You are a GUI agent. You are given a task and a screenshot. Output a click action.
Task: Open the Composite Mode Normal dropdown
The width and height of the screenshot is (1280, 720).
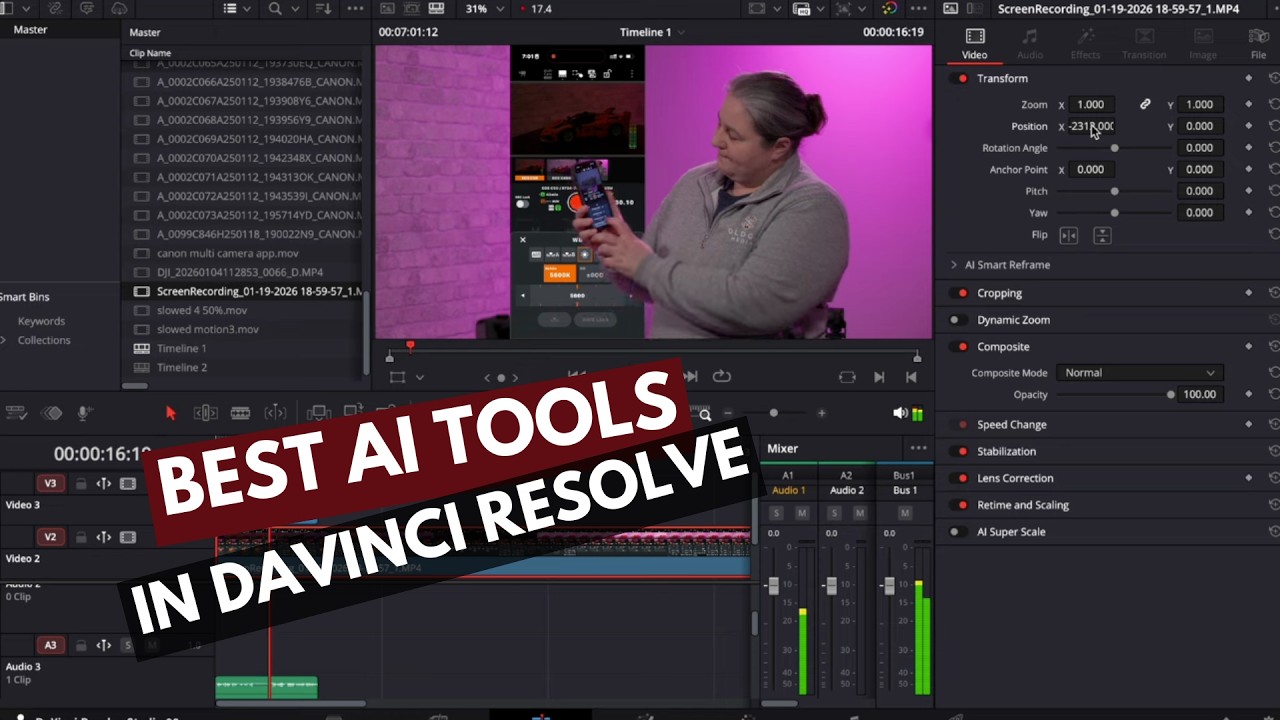pos(1140,373)
